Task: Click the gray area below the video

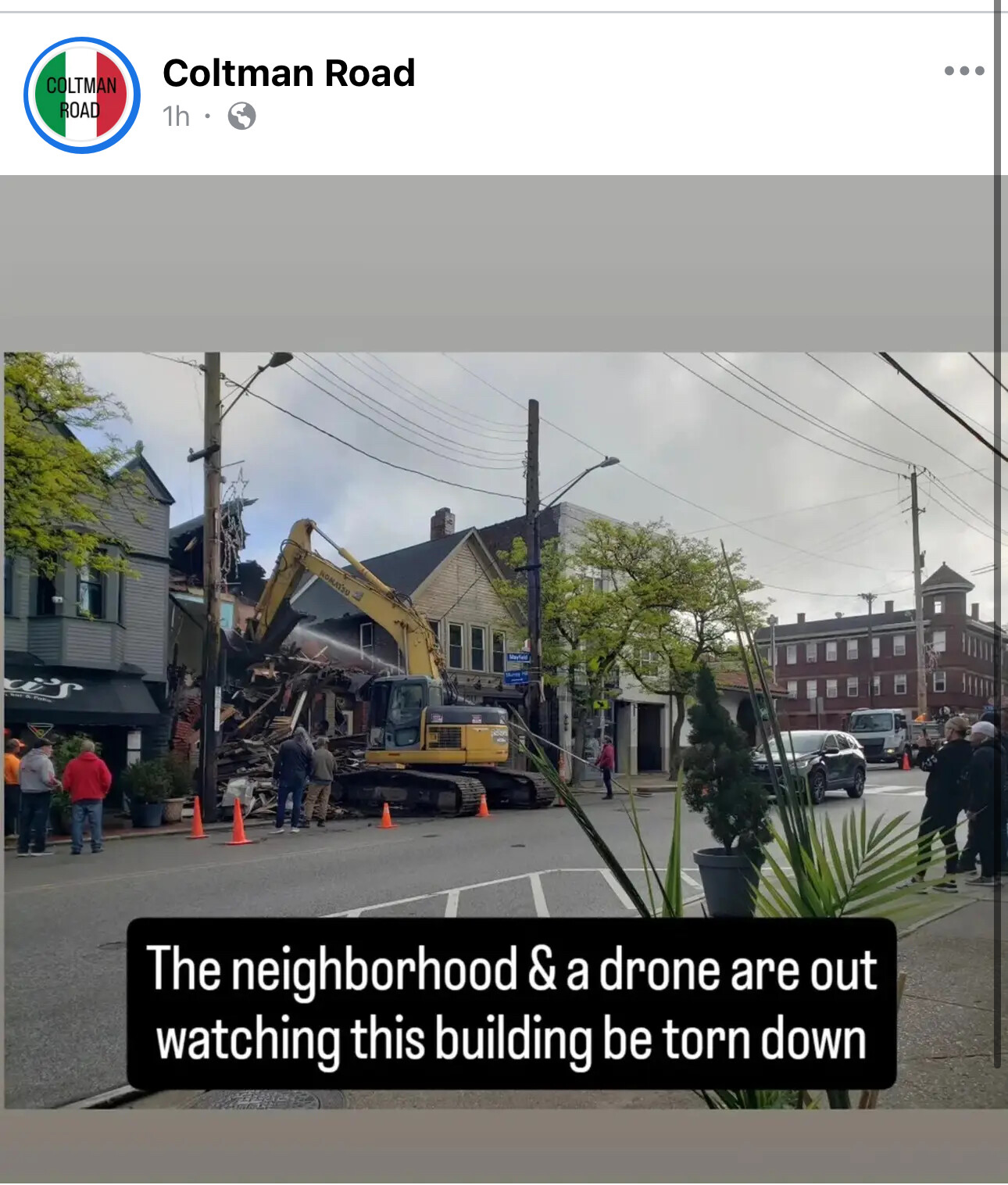Action: click(504, 1147)
